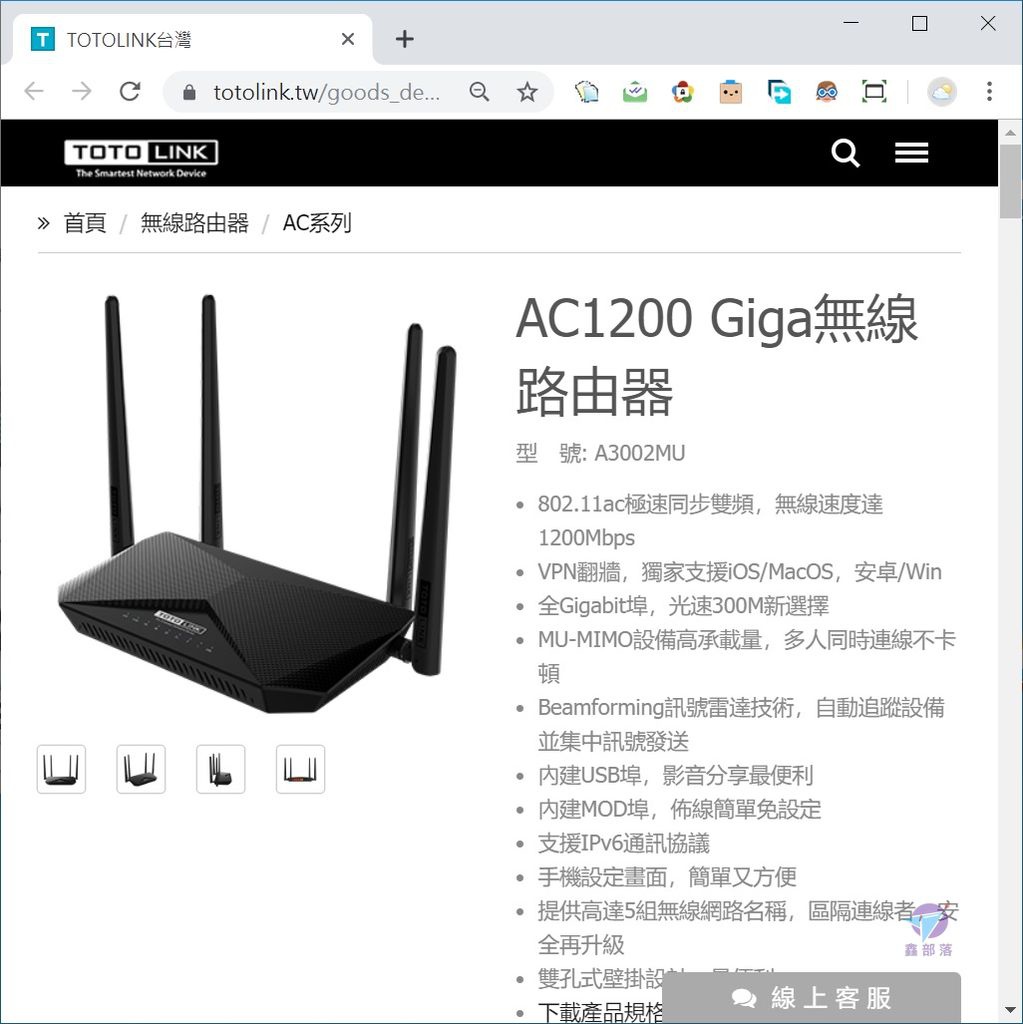Go to 首頁 breadcrumb link
1023x1024 pixels.
(85, 223)
